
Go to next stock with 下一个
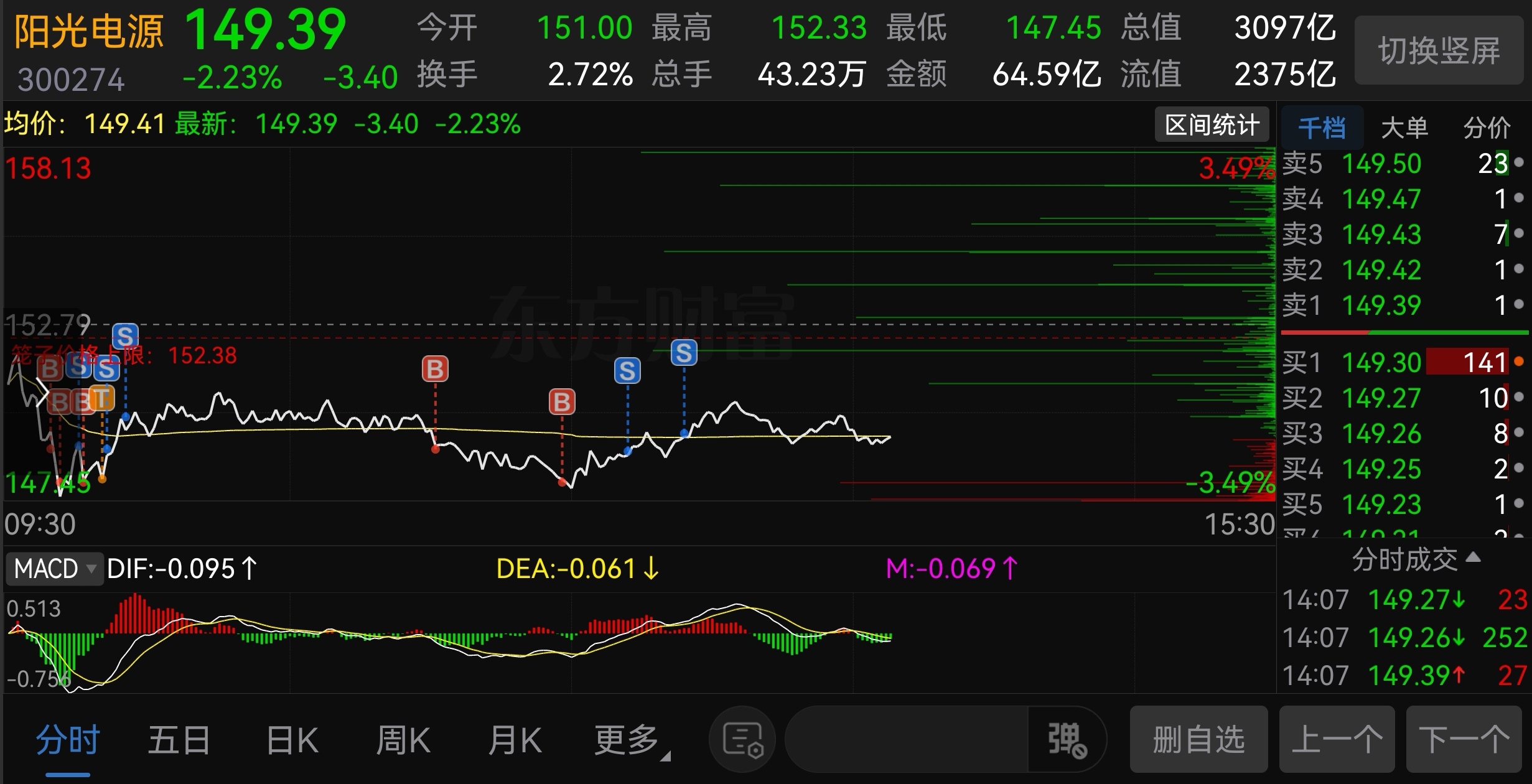(x=1464, y=740)
